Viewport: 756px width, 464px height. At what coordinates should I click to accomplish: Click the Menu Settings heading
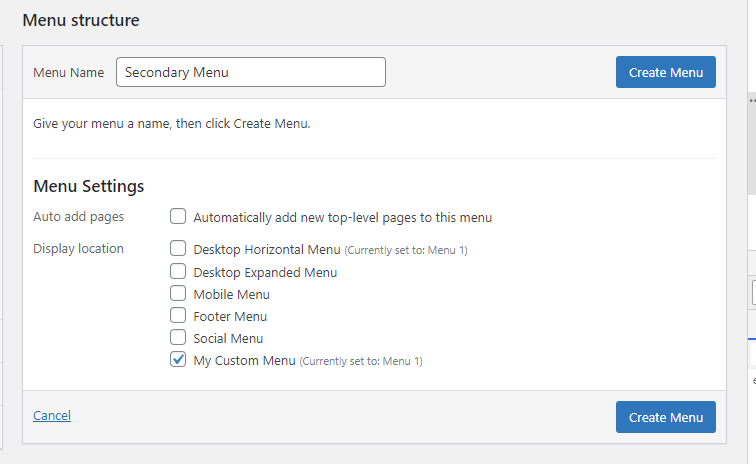pyautogui.click(x=89, y=186)
